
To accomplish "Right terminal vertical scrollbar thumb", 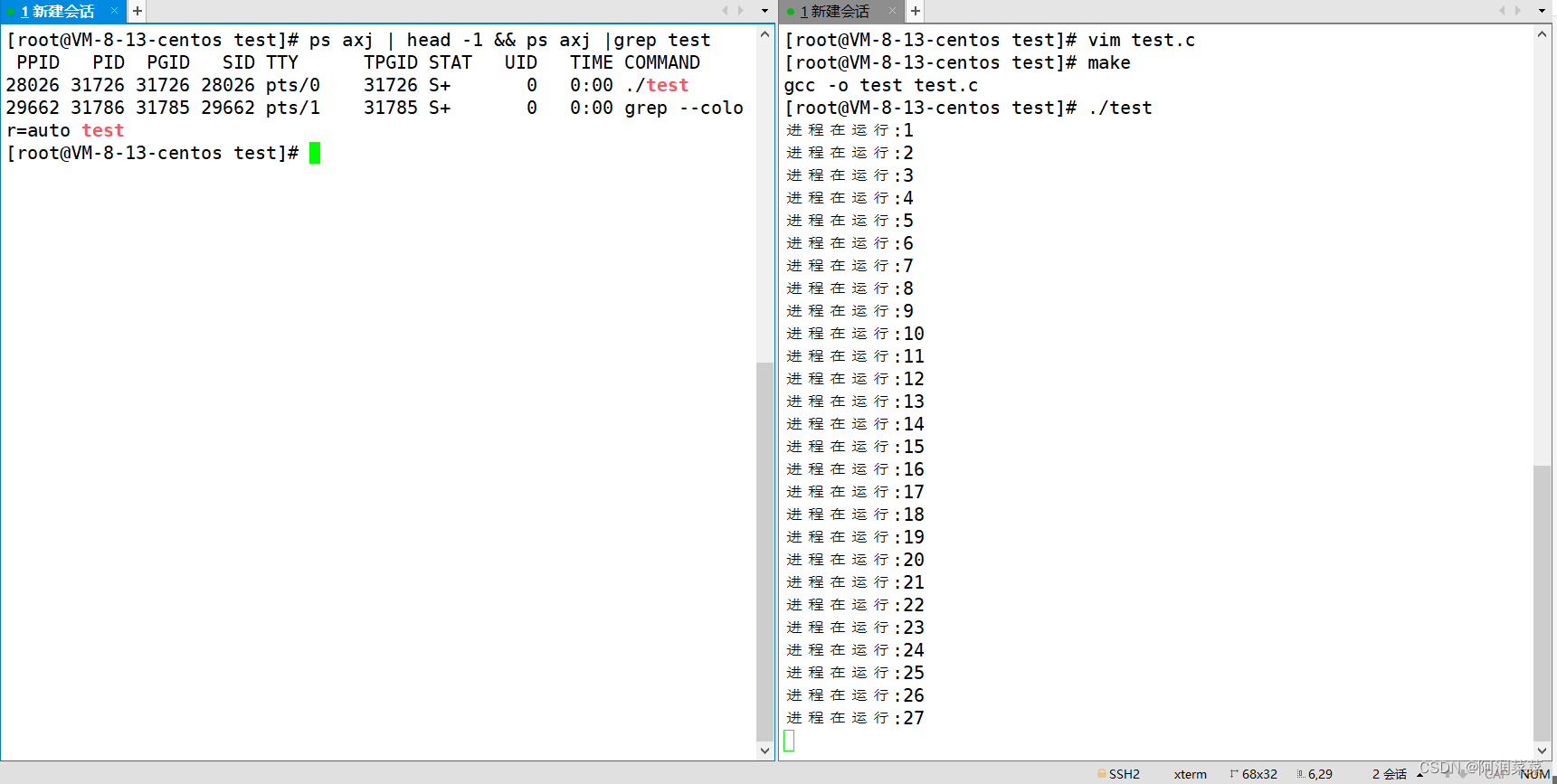I will tap(1543, 603).
